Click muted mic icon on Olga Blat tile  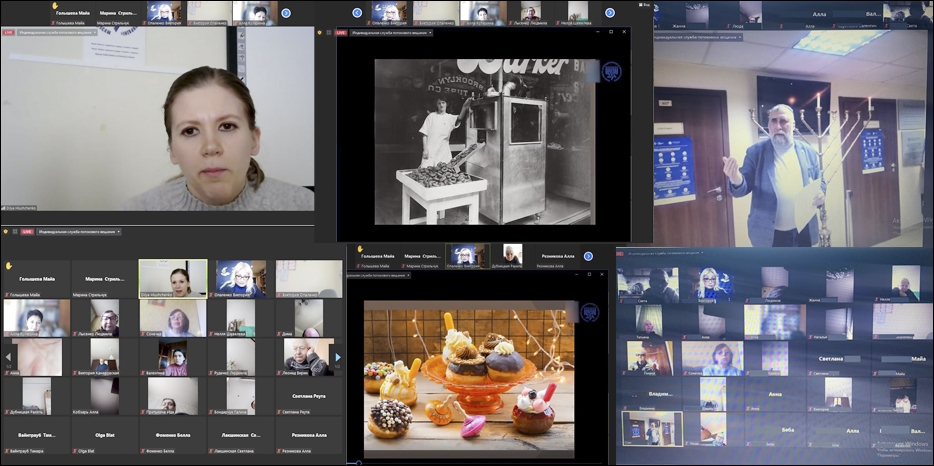tap(74, 451)
